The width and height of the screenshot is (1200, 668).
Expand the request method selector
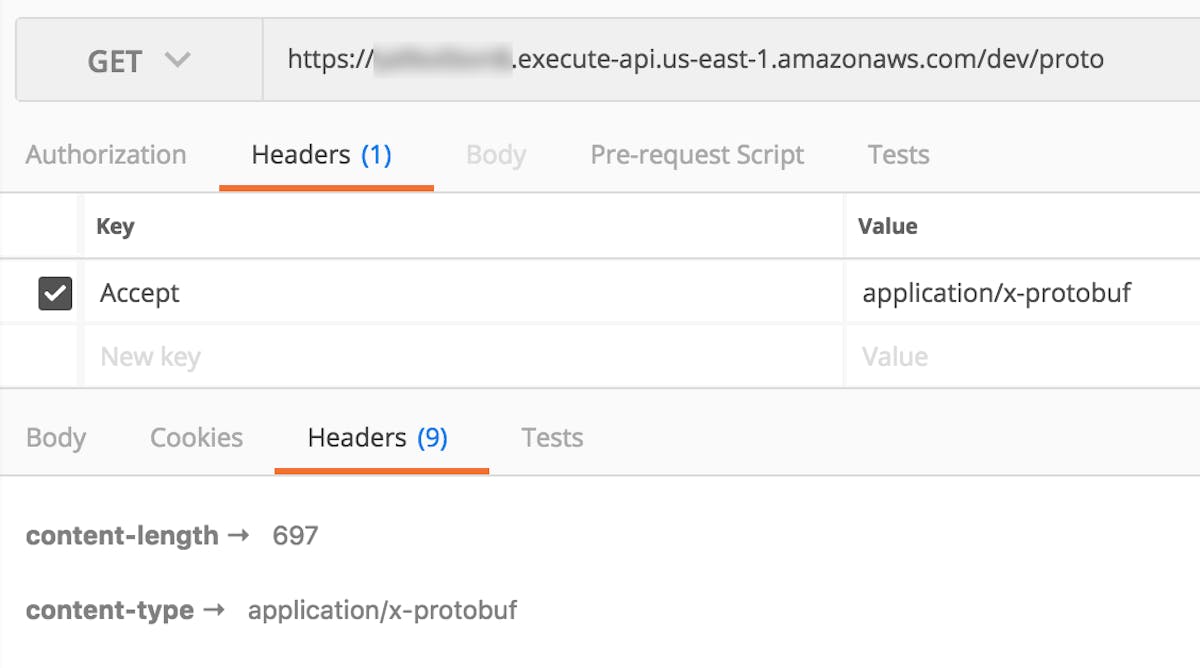[x=140, y=60]
